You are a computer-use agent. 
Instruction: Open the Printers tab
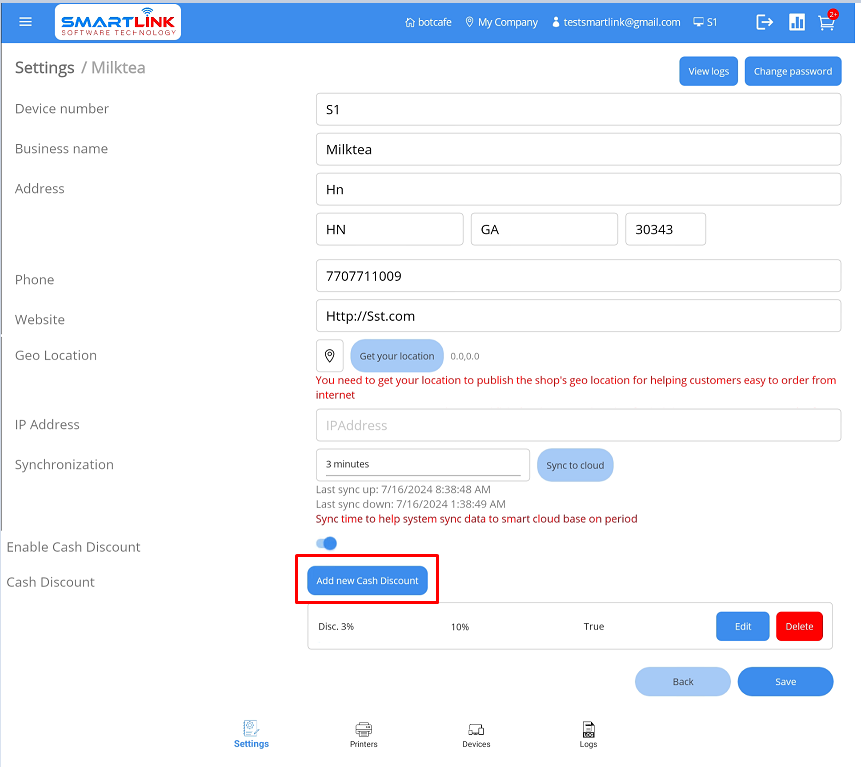click(364, 735)
